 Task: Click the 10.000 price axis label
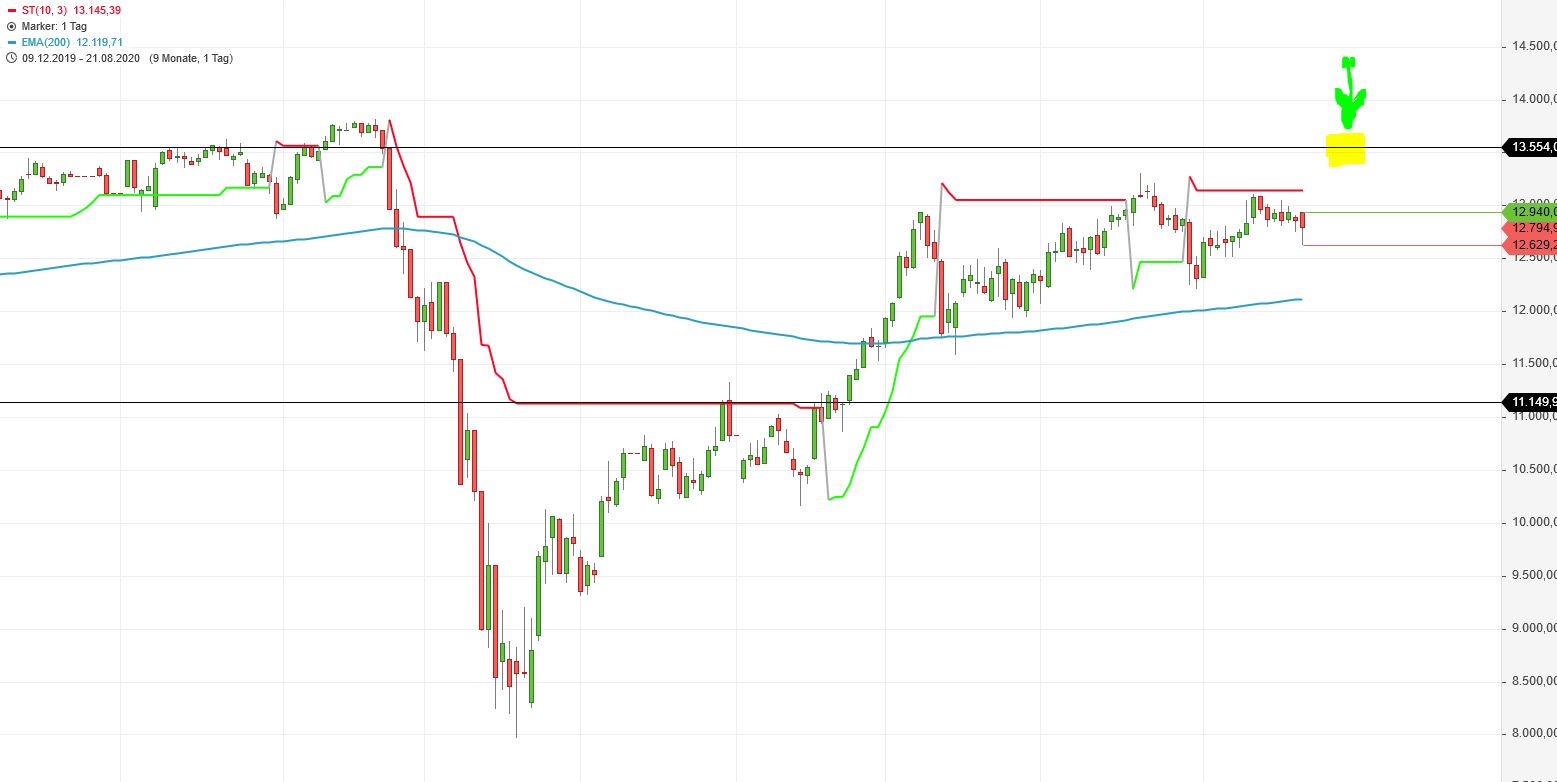point(1531,522)
